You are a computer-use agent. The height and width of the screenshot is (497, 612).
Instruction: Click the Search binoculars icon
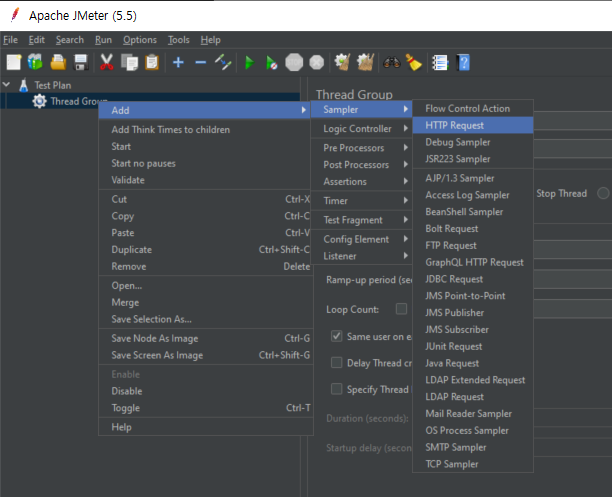[391, 62]
